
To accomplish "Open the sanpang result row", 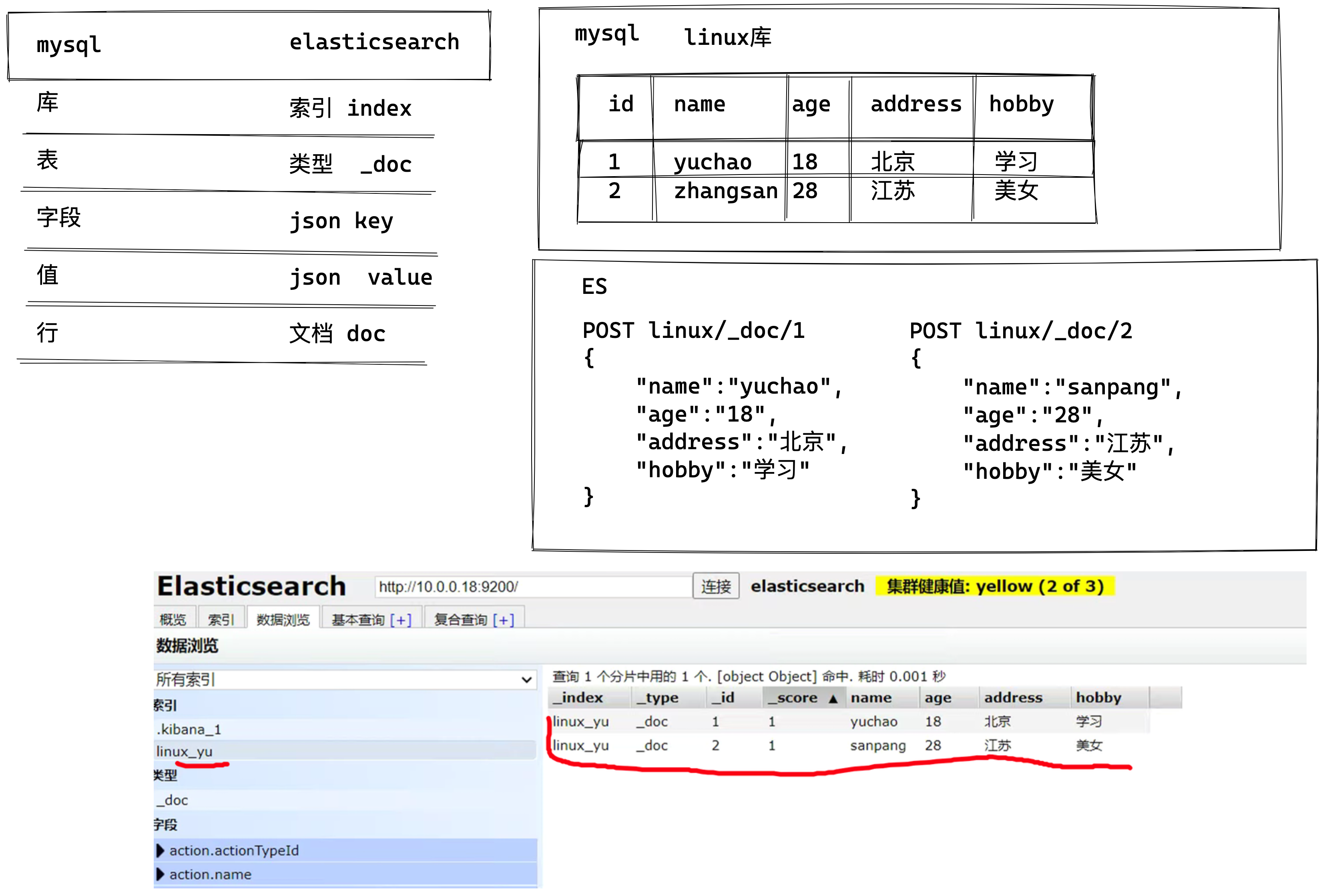I will pos(877,746).
